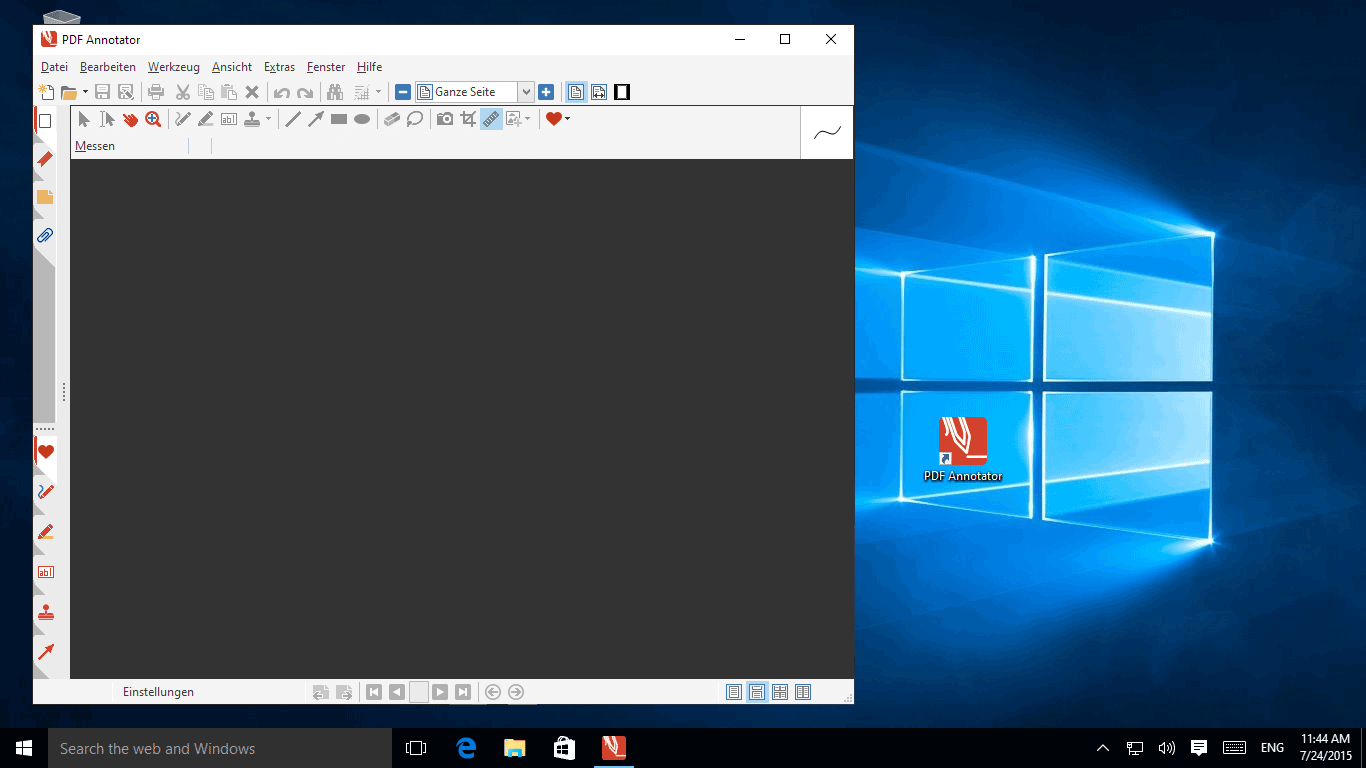This screenshot has width=1366, height=768.
Task: Open the Messen tool label
Action: [95, 146]
